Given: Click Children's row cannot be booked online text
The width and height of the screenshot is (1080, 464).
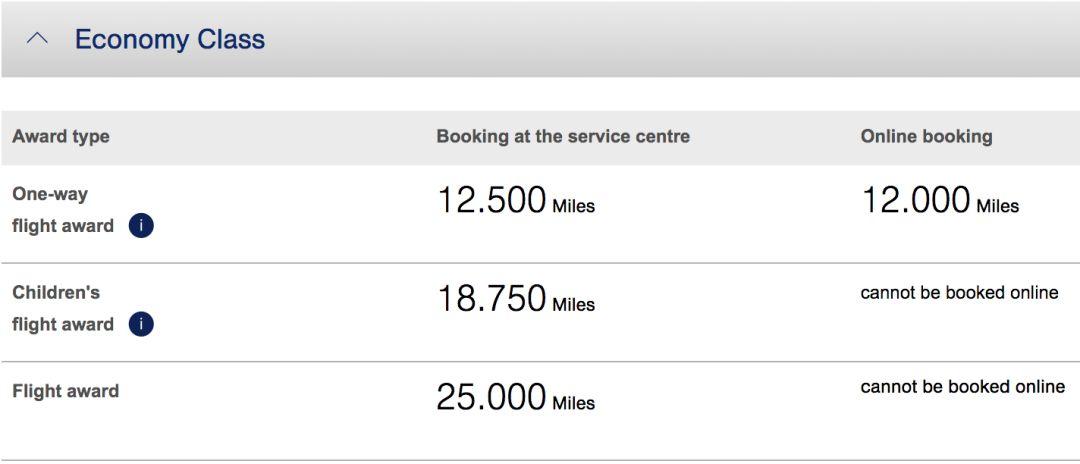Looking at the screenshot, I should click(x=959, y=293).
